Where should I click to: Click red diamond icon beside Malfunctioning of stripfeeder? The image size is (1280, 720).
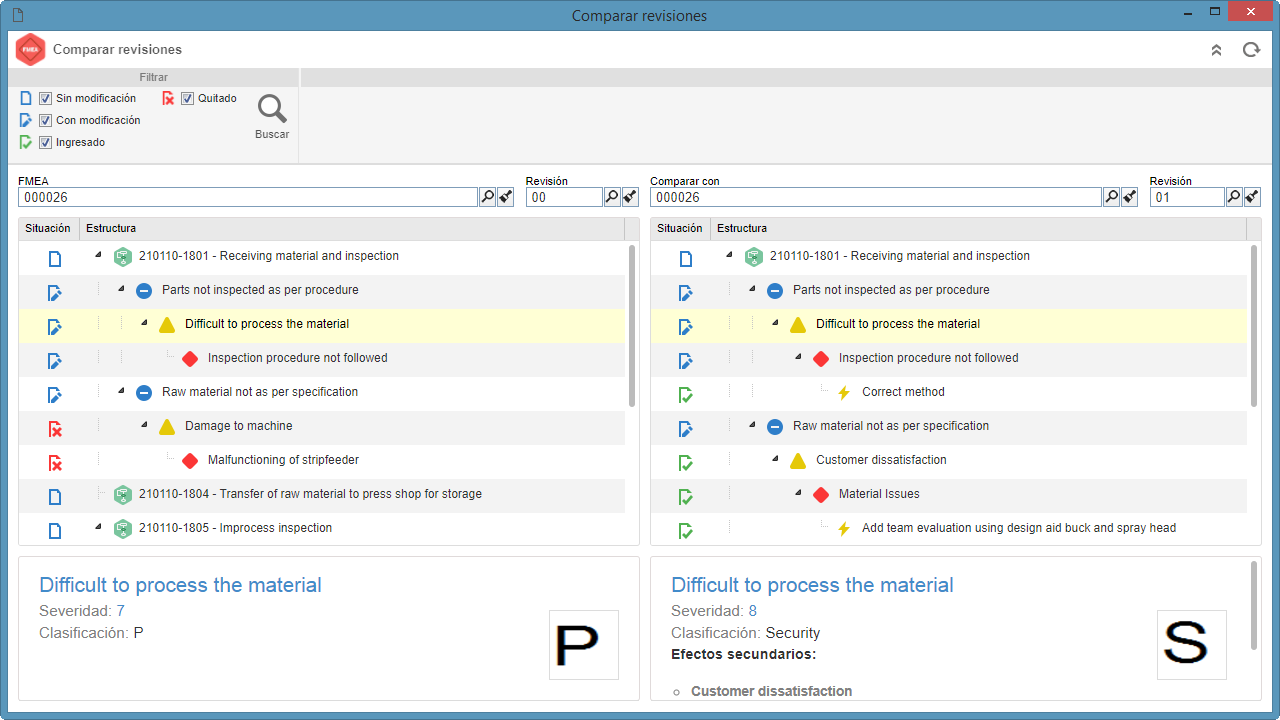(x=190, y=460)
